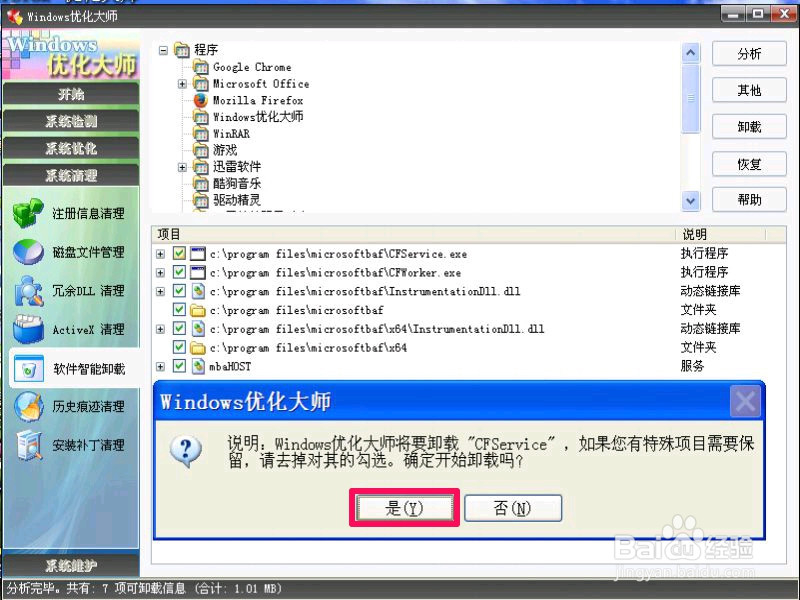Uncheck the mbaHOST service checkbox

179,366
